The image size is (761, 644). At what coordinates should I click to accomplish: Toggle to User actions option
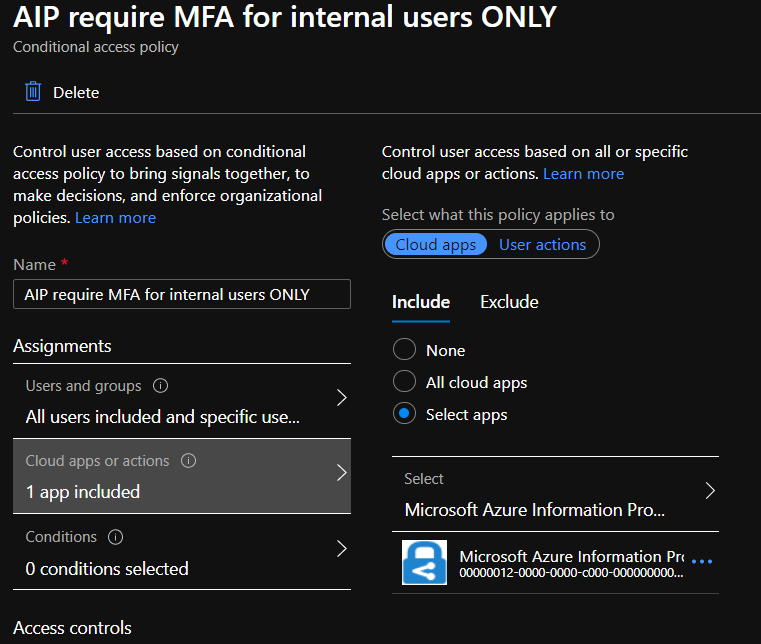(x=543, y=245)
